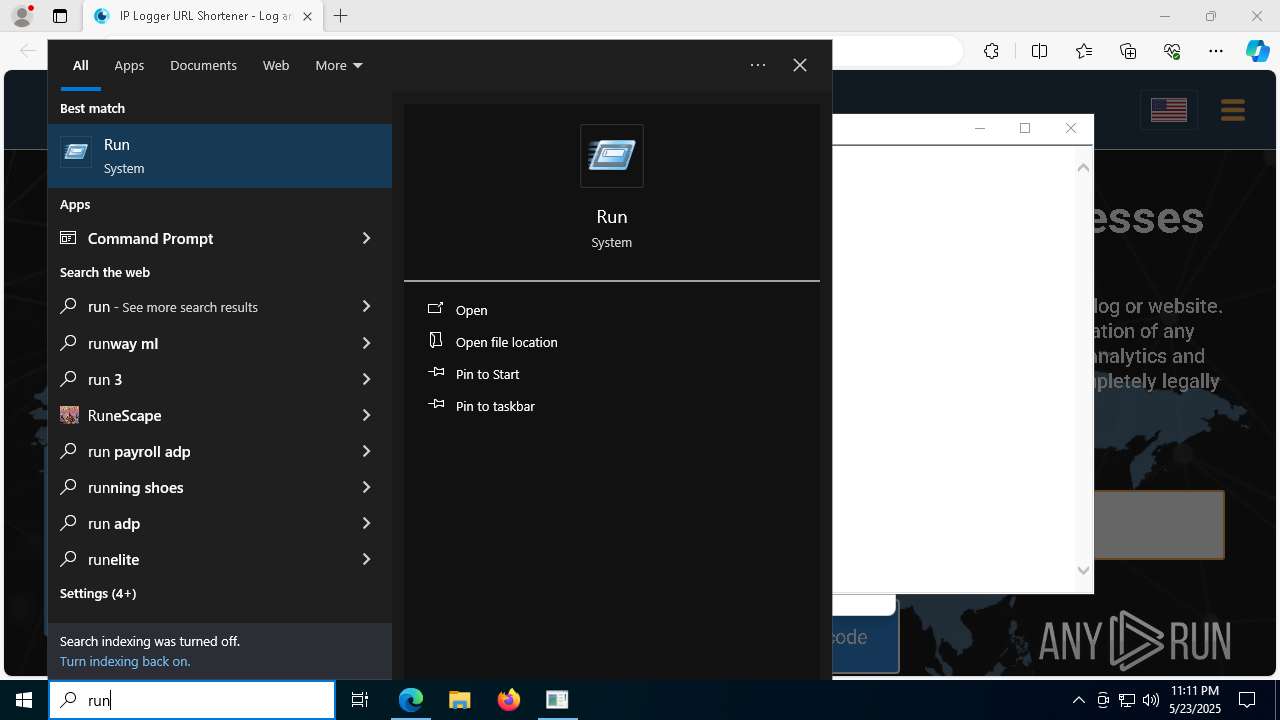
Task: Close the Windows search panel
Action: pos(800,65)
